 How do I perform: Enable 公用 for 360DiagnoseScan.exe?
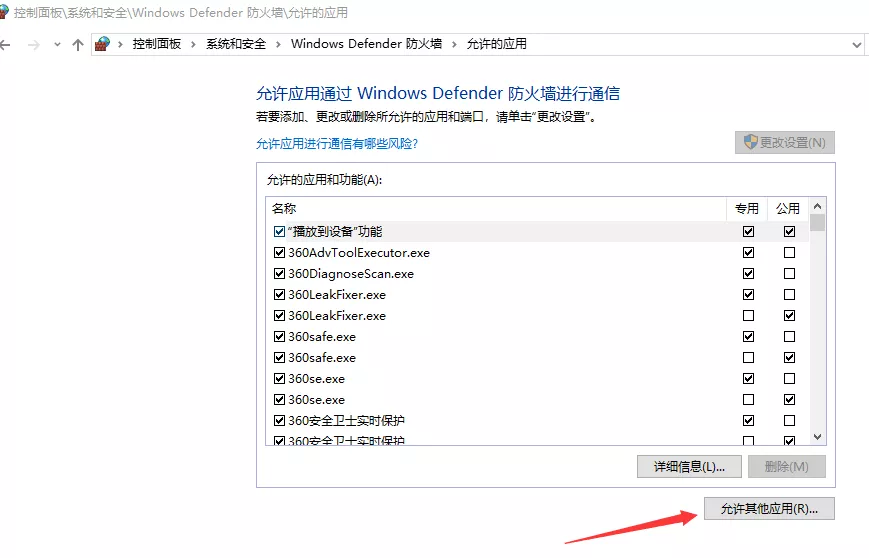pyautogui.click(x=789, y=274)
